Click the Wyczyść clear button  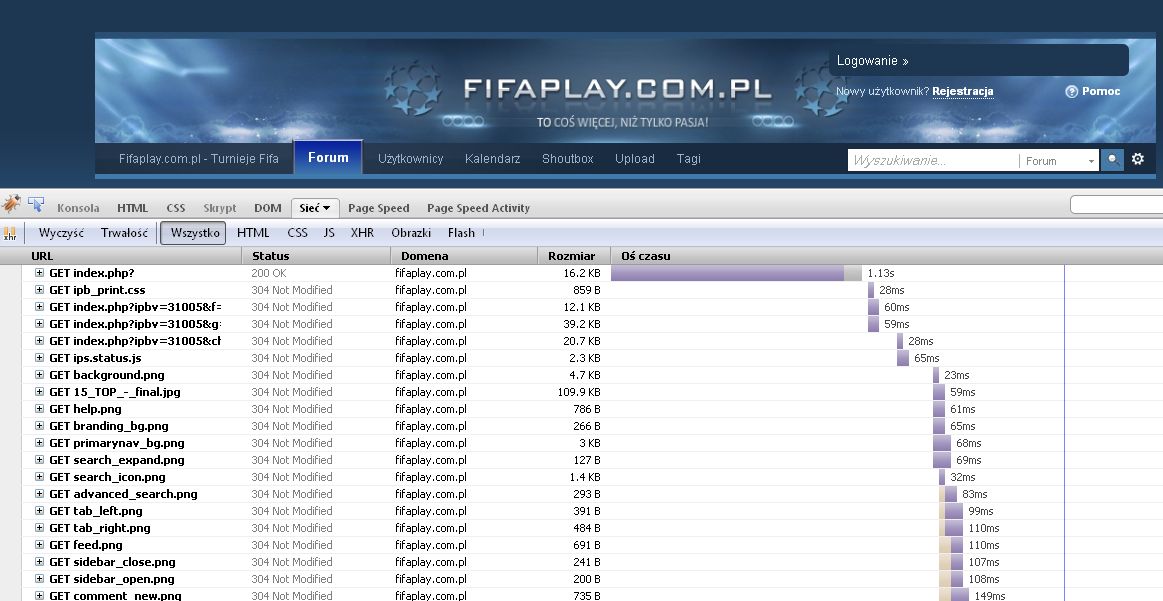pyautogui.click(x=61, y=233)
